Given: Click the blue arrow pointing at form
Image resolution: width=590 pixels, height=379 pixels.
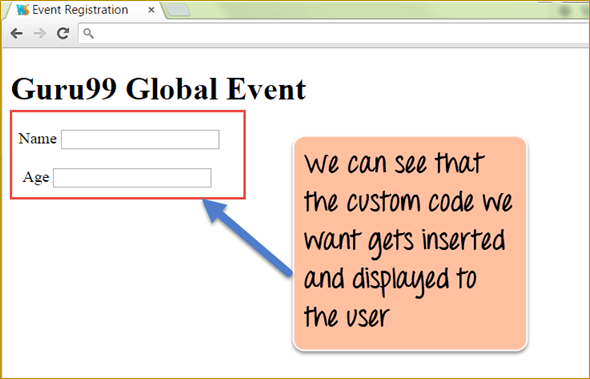Looking at the screenshot, I should pos(247,237).
